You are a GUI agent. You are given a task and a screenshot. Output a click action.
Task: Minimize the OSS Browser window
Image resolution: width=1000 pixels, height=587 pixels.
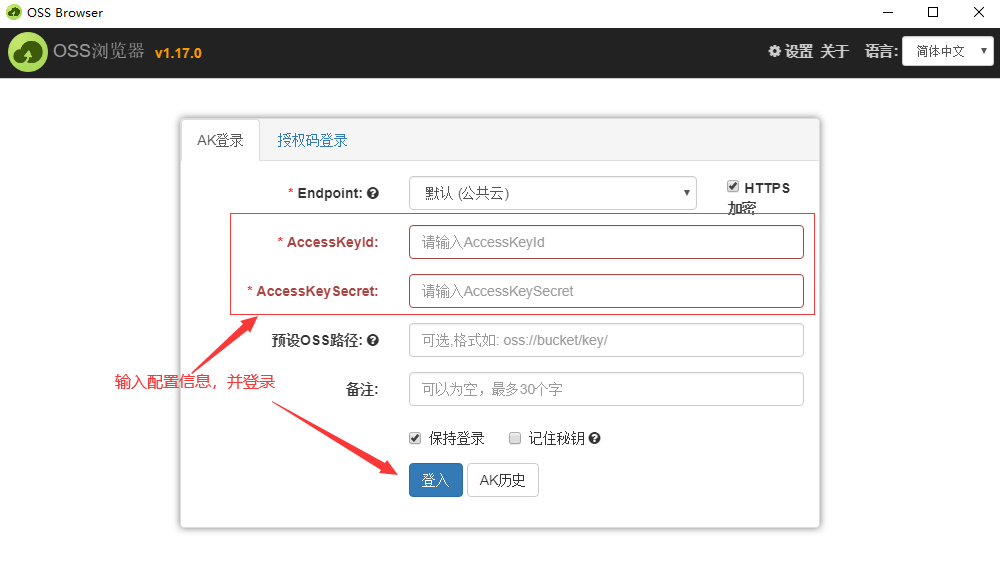click(888, 13)
